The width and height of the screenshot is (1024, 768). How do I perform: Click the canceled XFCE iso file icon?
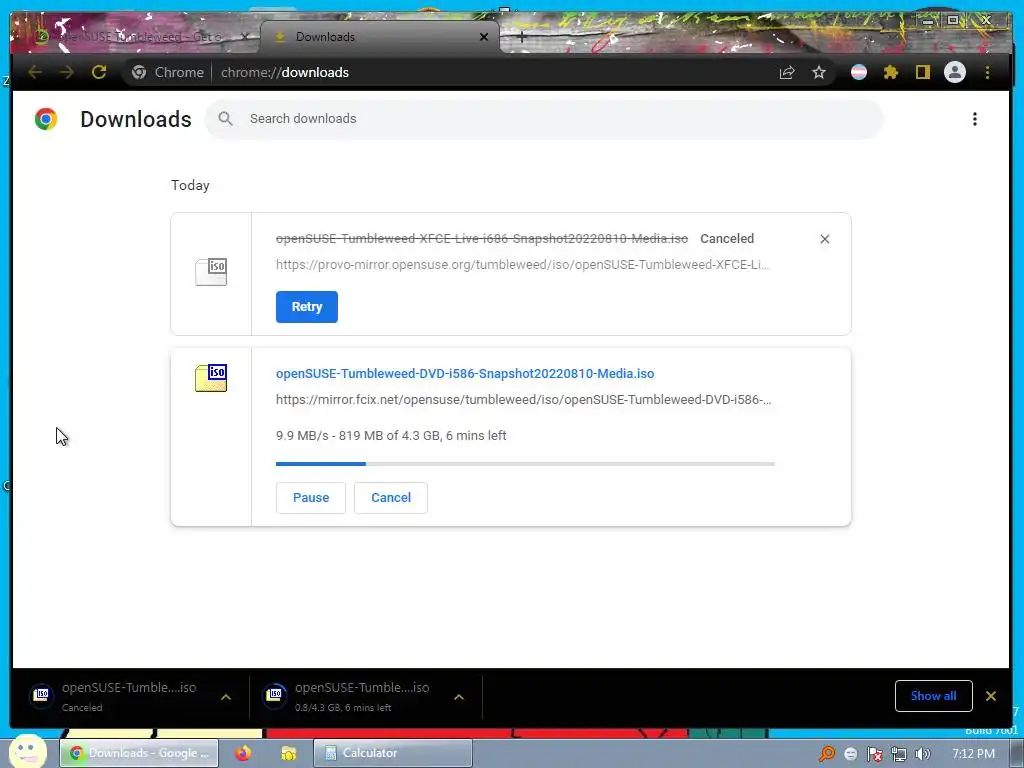[x=211, y=272]
